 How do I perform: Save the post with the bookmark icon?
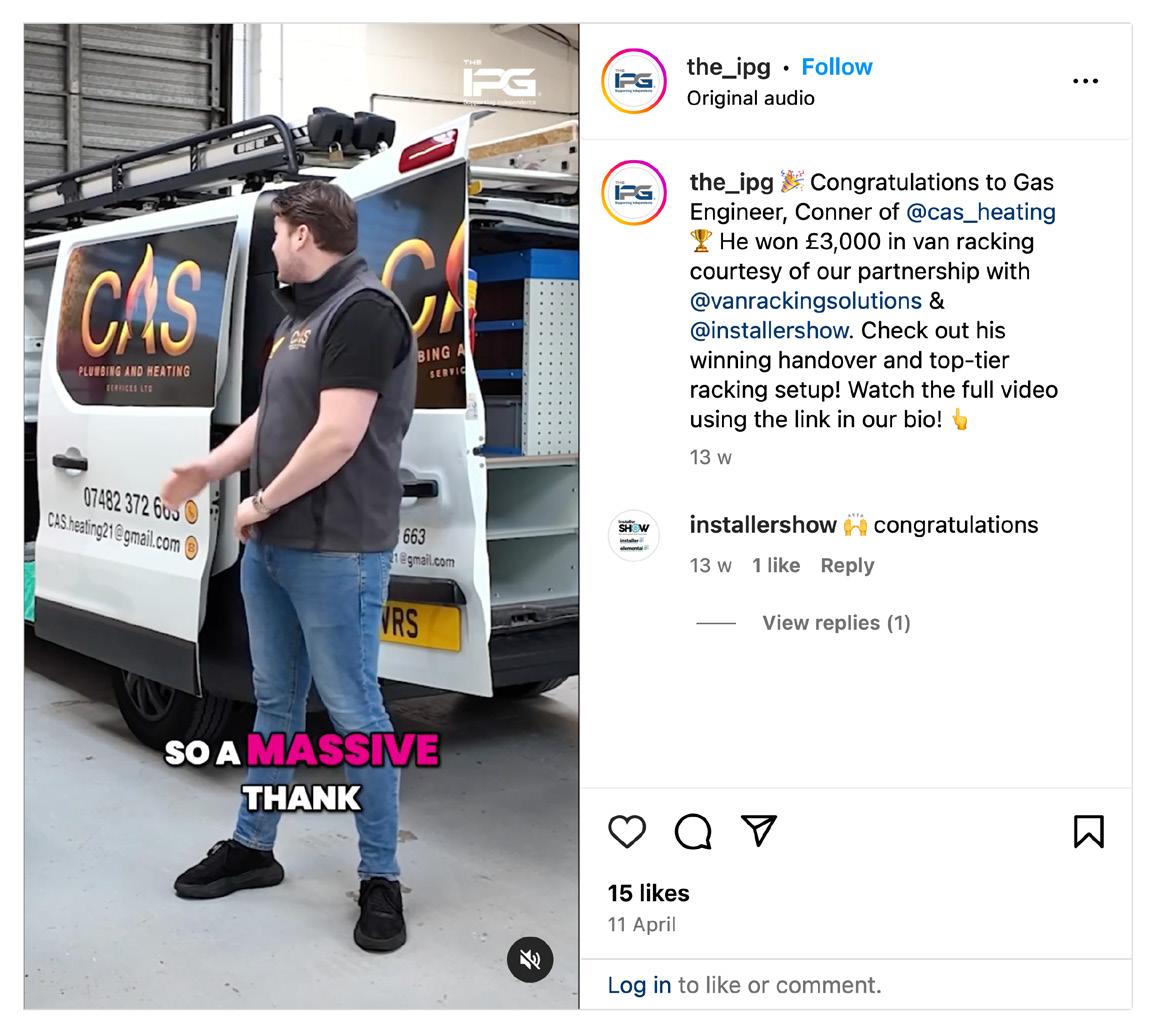1088,832
